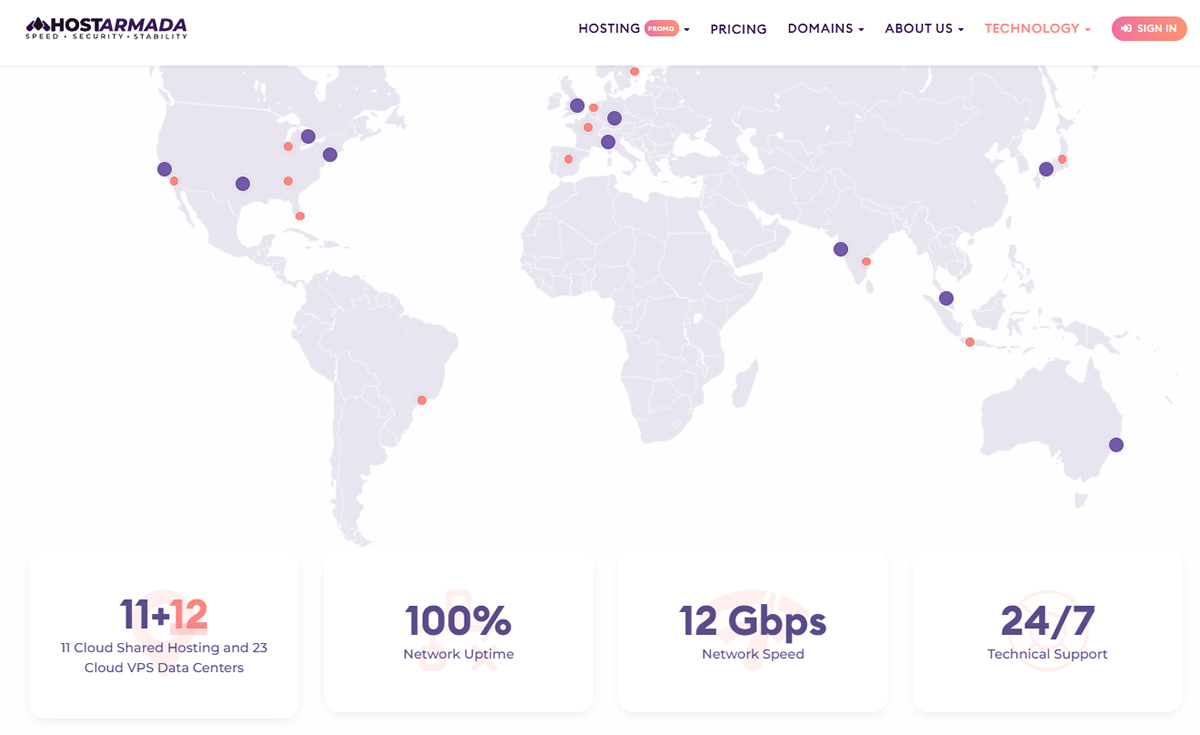Screen dimensions: 1200x735
Task: Click the 100% Network Uptime stat card
Action: coord(458,630)
